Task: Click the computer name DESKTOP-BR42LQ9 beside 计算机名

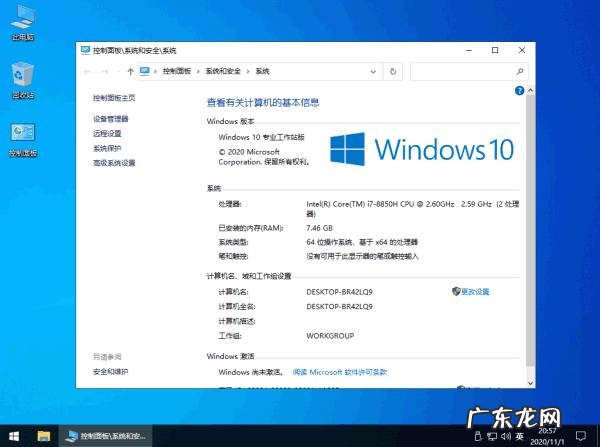Action: click(x=339, y=292)
